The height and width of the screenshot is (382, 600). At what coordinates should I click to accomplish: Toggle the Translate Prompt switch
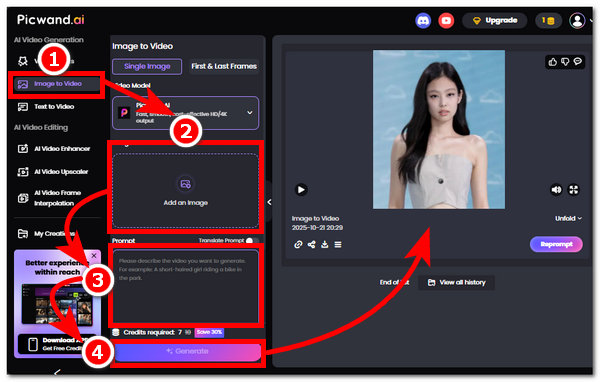coord(252,240)
